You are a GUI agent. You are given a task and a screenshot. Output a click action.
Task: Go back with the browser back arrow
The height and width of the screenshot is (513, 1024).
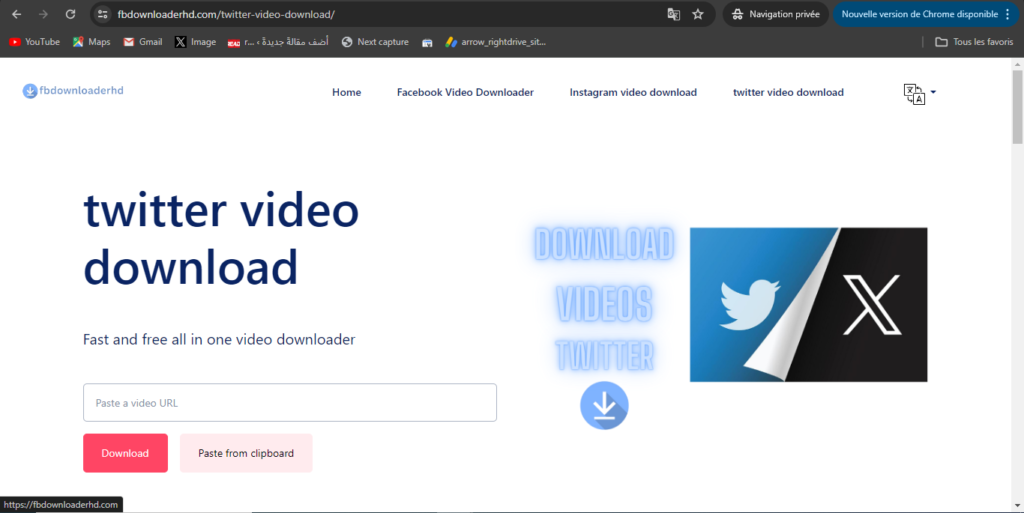pos(16,14)
